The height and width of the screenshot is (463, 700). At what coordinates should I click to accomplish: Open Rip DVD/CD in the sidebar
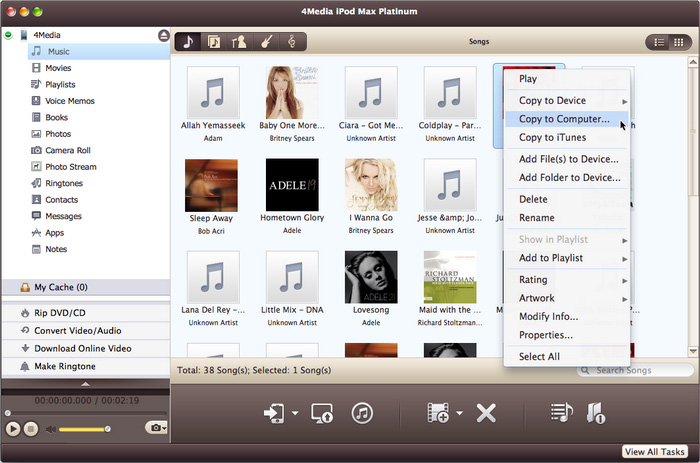coord(60,313)
